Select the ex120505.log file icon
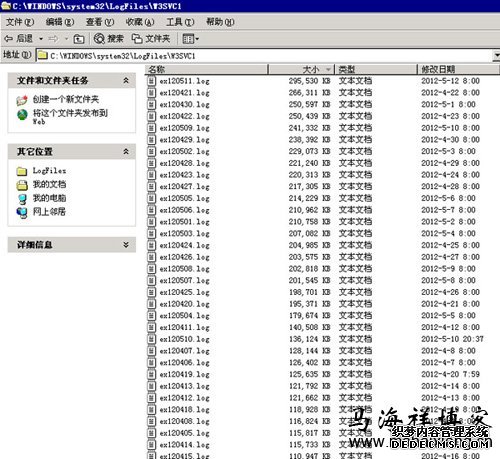The width and height of the screenshot is (500, 459). coord(151,198)
